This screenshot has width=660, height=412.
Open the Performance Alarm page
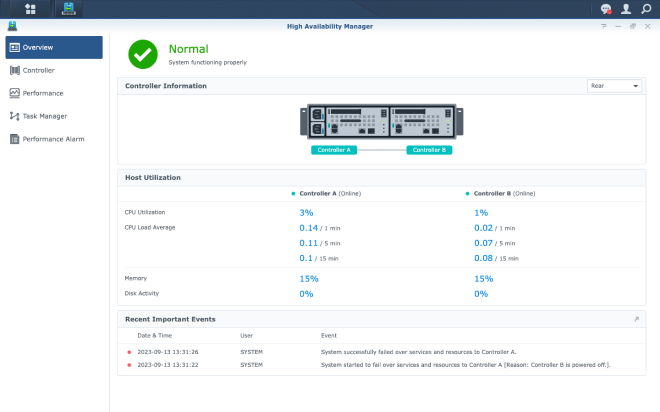click(x=53, y=139)
